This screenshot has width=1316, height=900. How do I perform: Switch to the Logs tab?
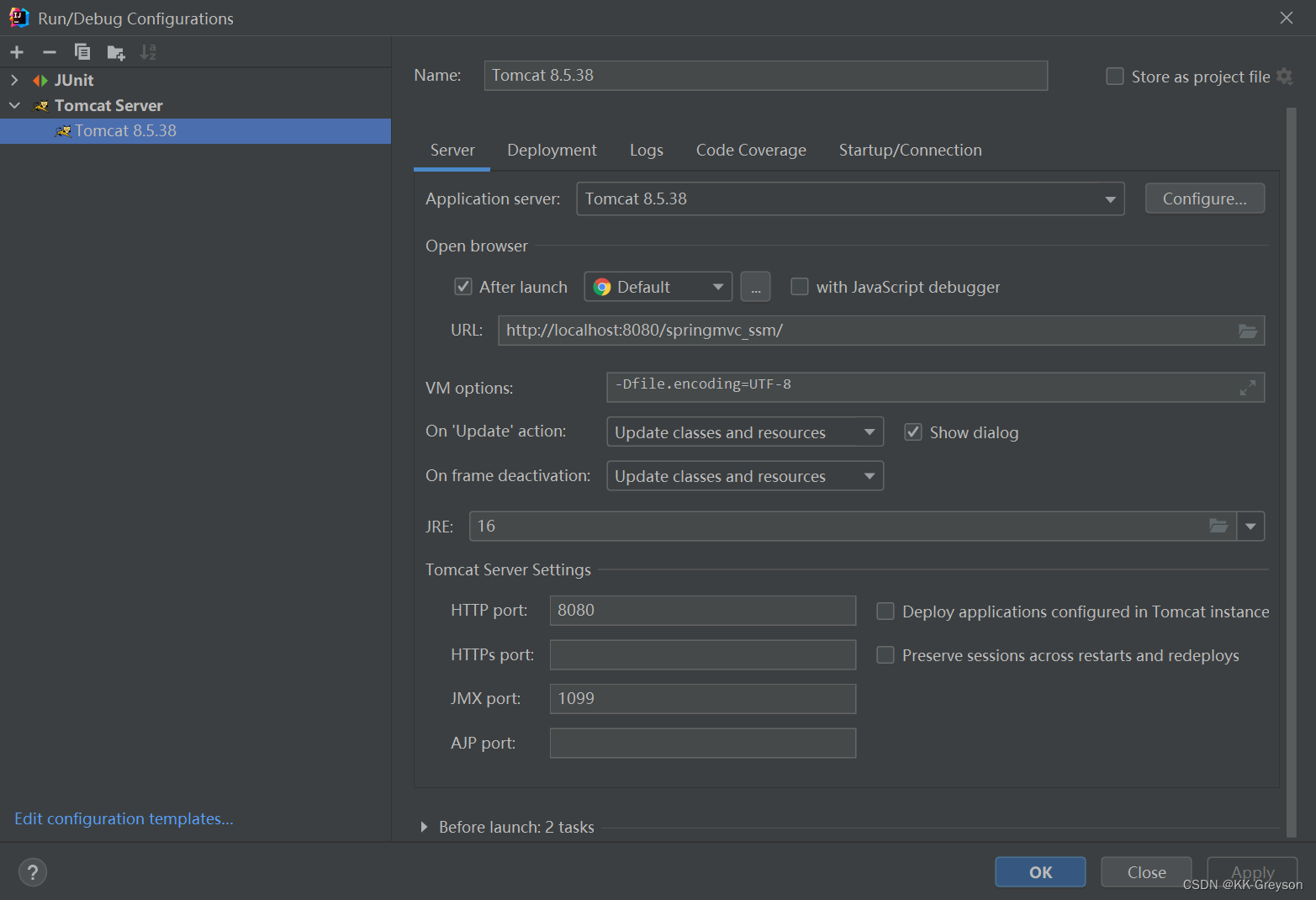point(647,151)
